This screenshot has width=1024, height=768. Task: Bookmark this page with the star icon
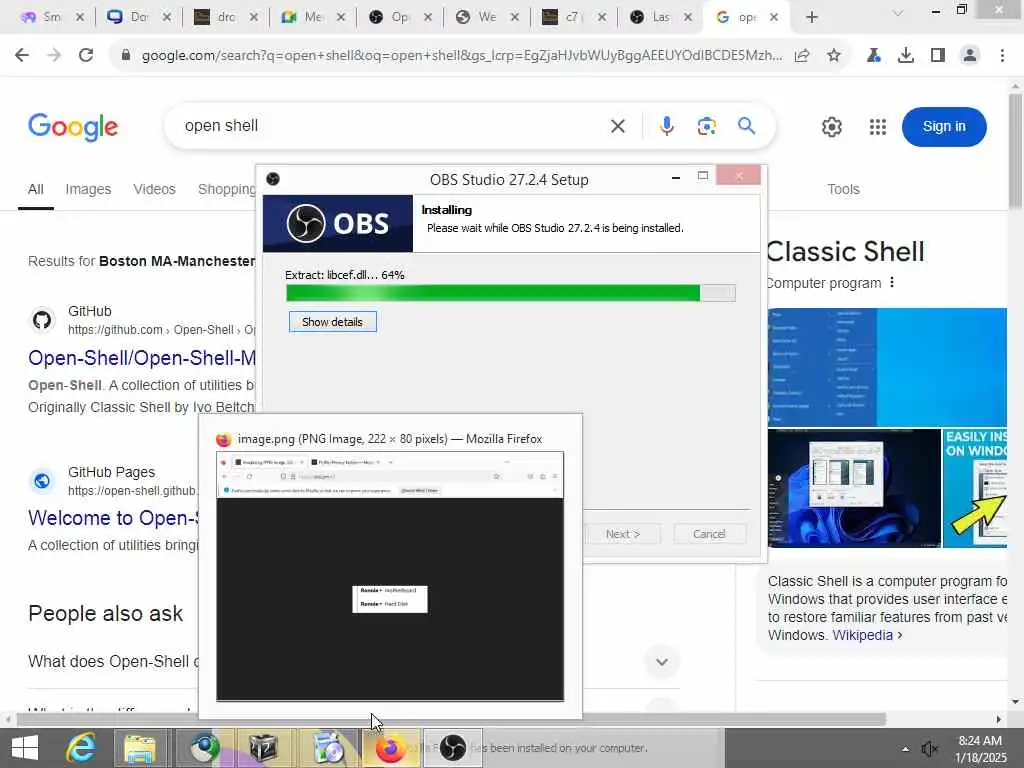click(x=834, y=56)
